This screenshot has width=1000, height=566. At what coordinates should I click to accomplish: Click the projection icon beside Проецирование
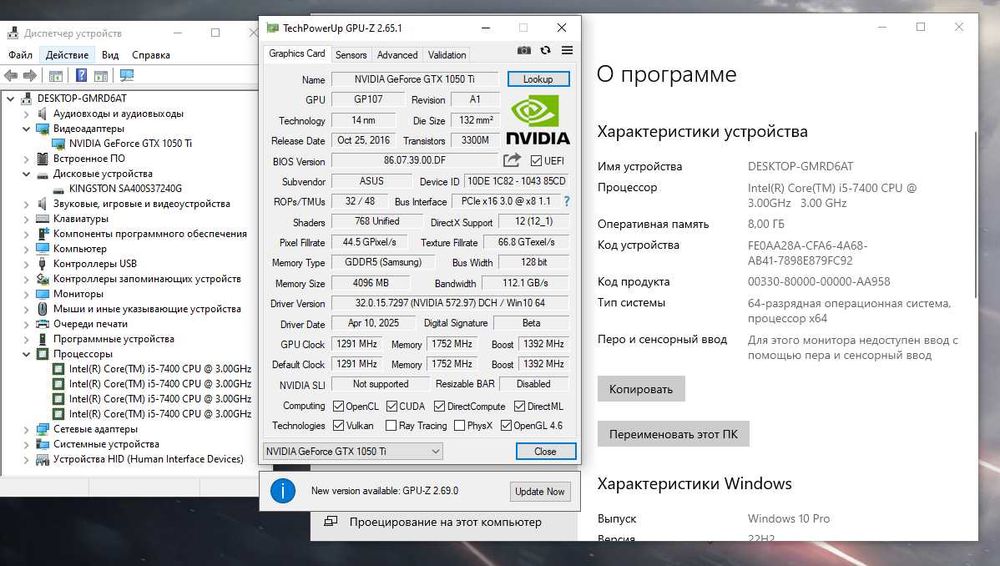(x=330, y=521)
